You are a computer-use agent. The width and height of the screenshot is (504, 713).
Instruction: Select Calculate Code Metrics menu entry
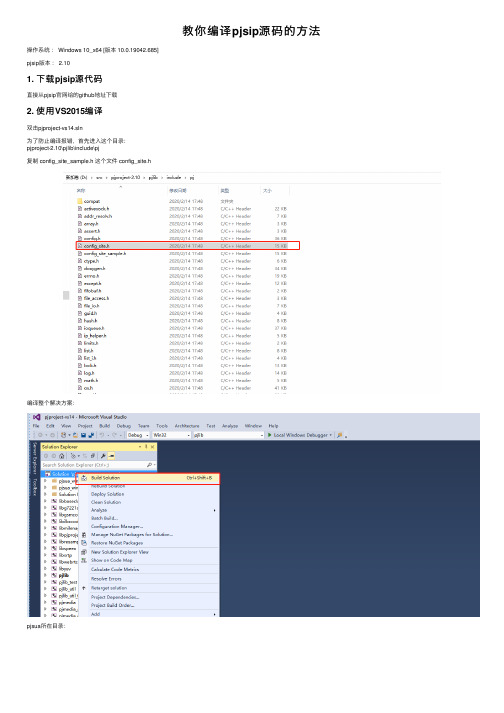click(115, 570)
